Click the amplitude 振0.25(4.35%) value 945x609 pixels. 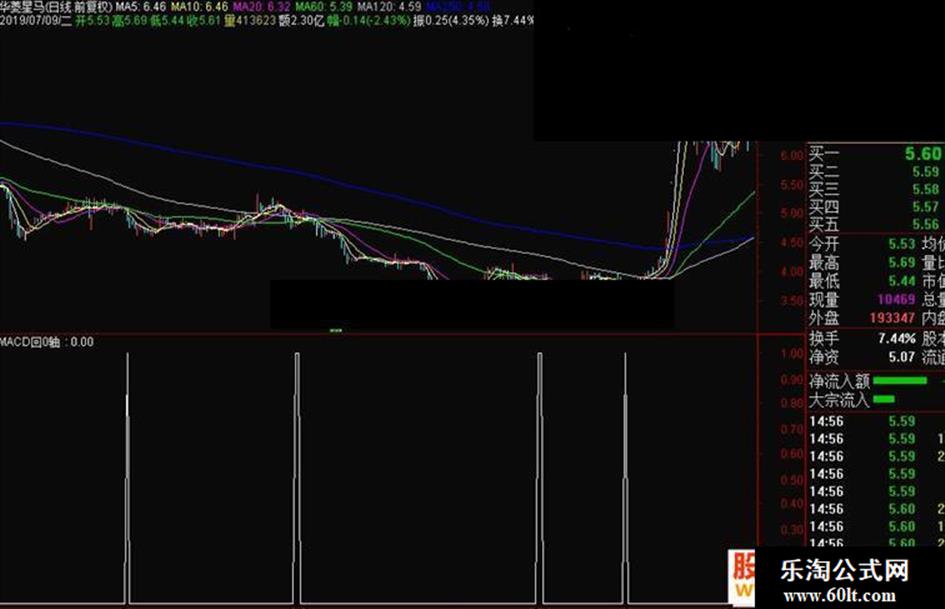(451, 21)
